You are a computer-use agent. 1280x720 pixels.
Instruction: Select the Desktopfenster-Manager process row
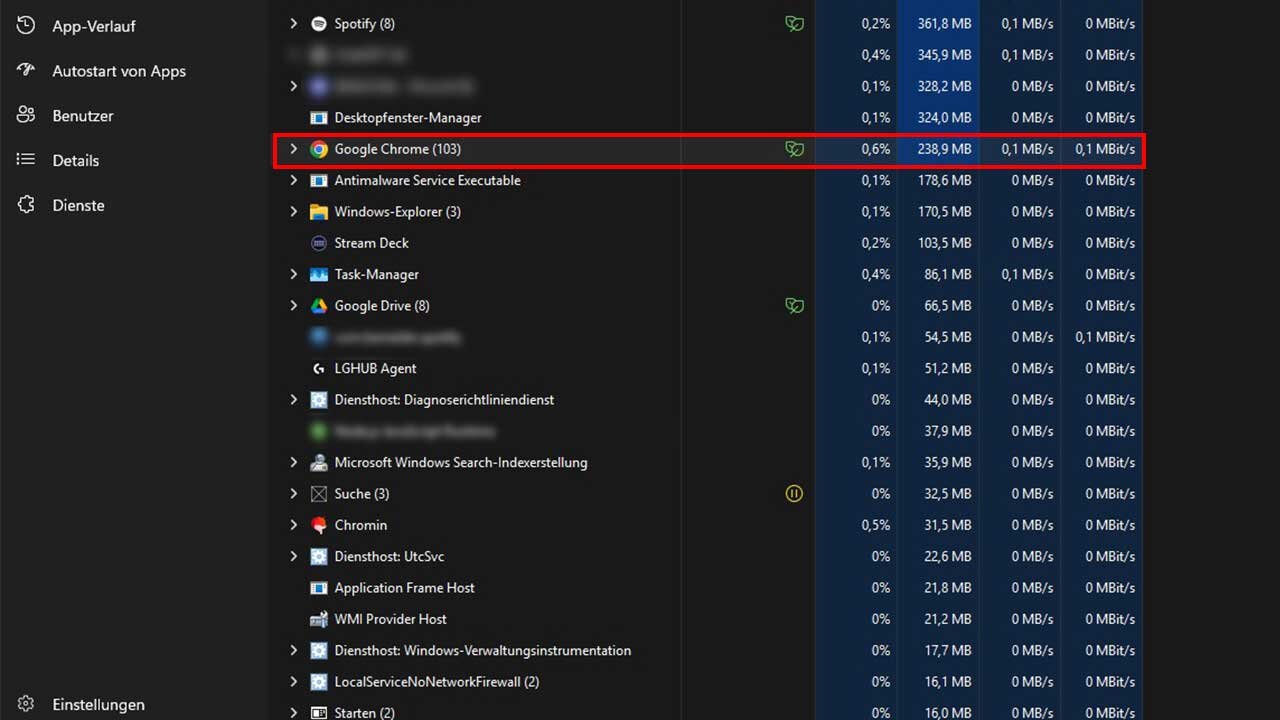[x=407, y=118]
